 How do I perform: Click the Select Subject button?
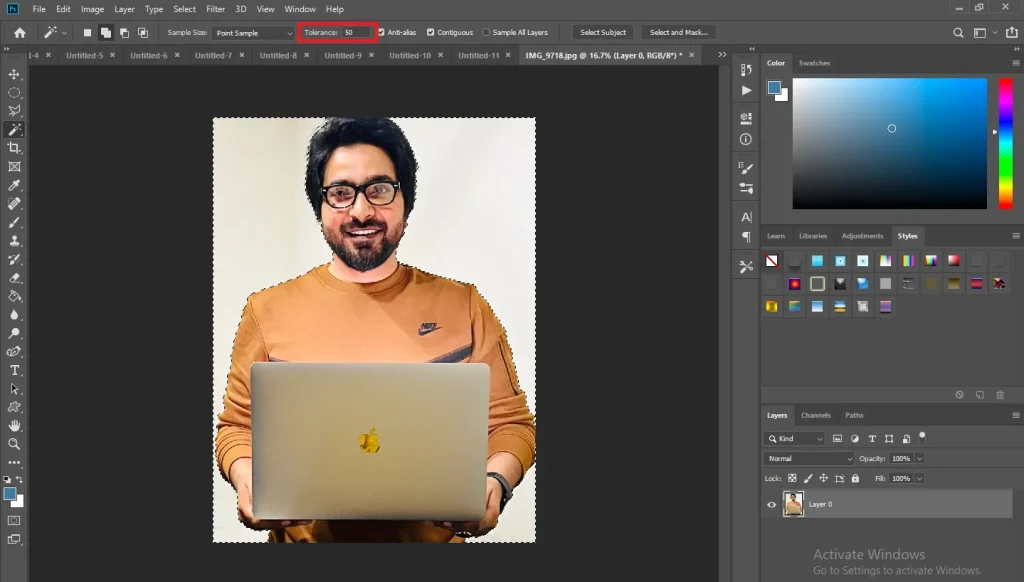[603, 33]
